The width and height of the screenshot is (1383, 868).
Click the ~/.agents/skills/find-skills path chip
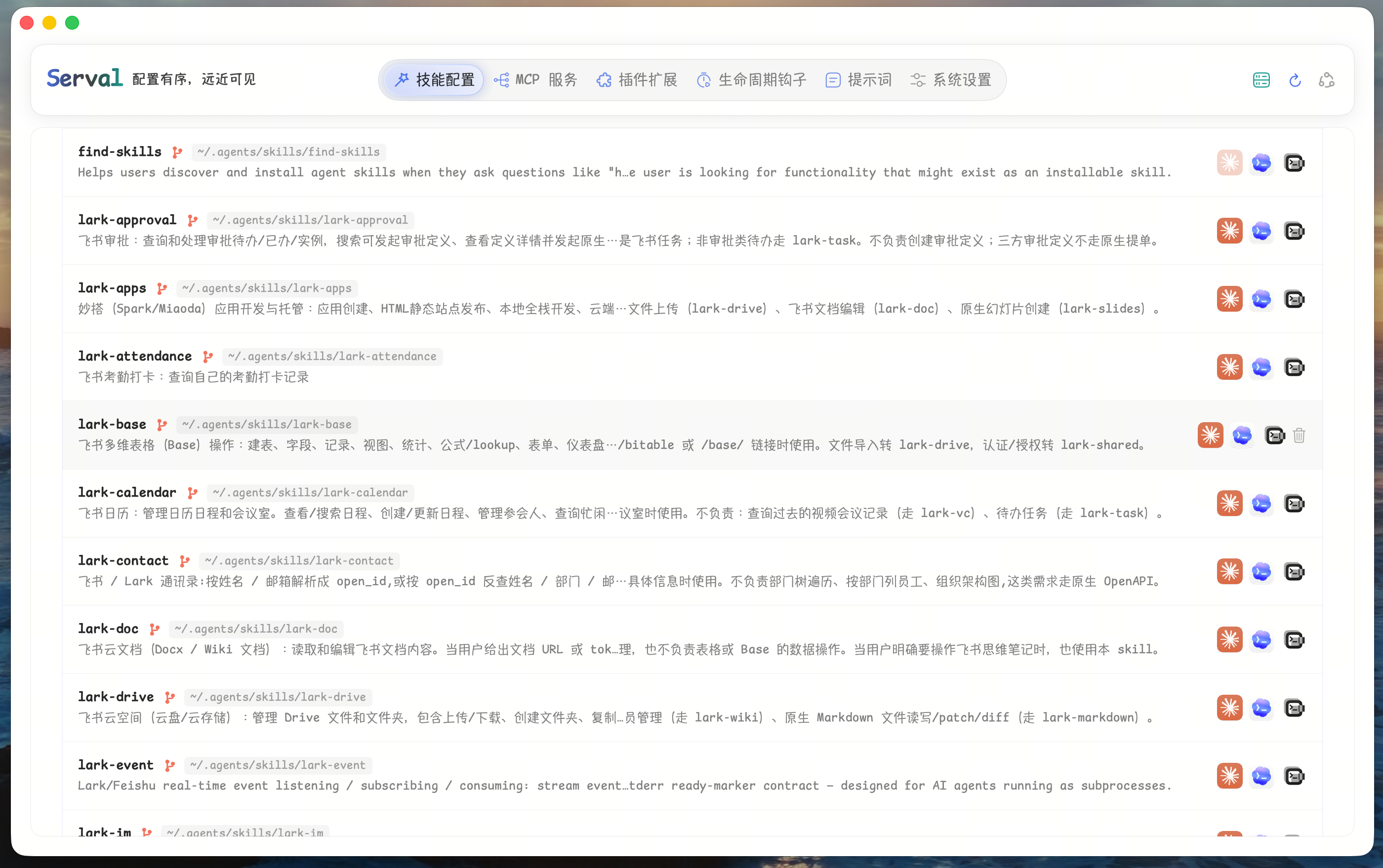[289, 152]
